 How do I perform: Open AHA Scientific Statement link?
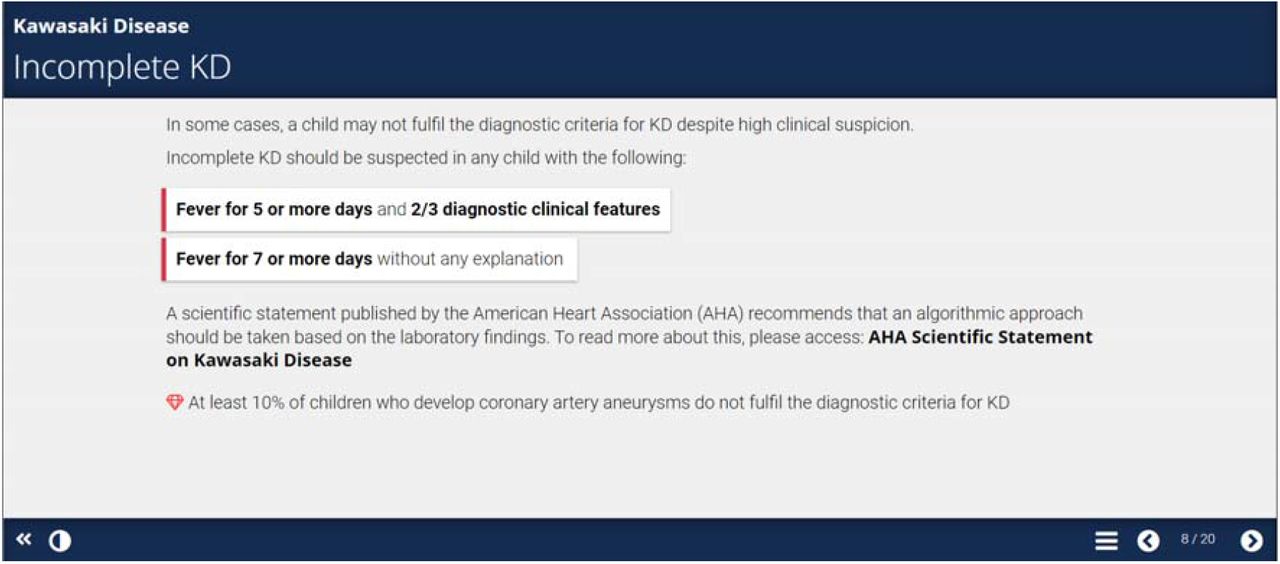click(x=629, y=348)
